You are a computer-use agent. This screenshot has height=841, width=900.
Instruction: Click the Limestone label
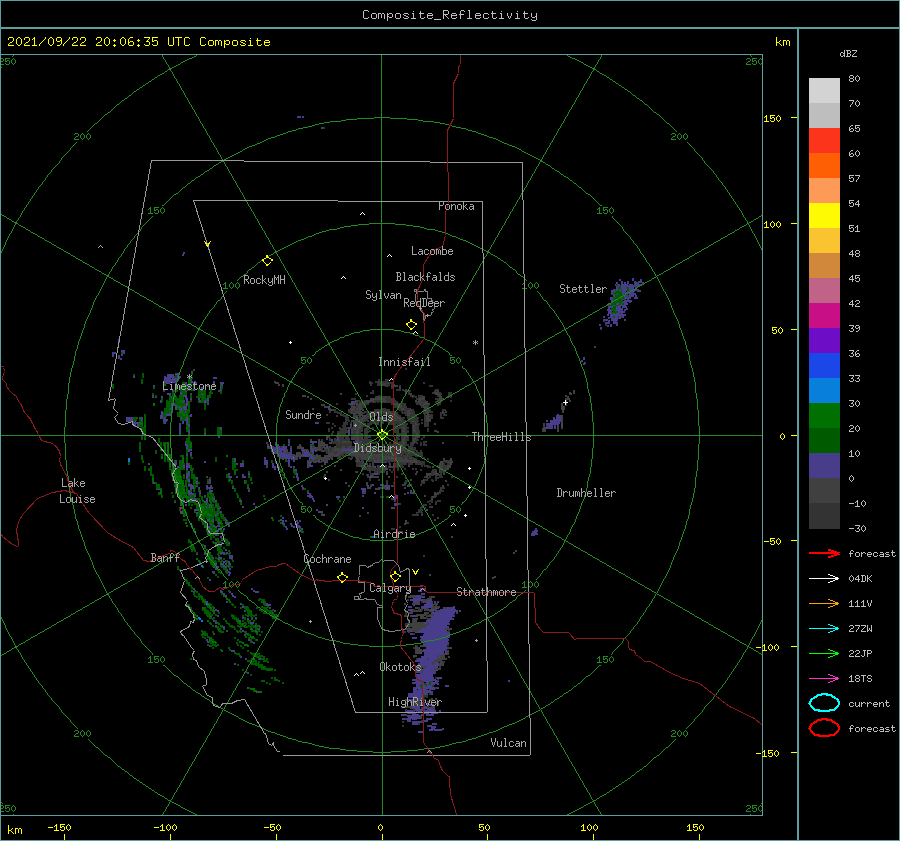pyautogui.click(x=189, y=386)
